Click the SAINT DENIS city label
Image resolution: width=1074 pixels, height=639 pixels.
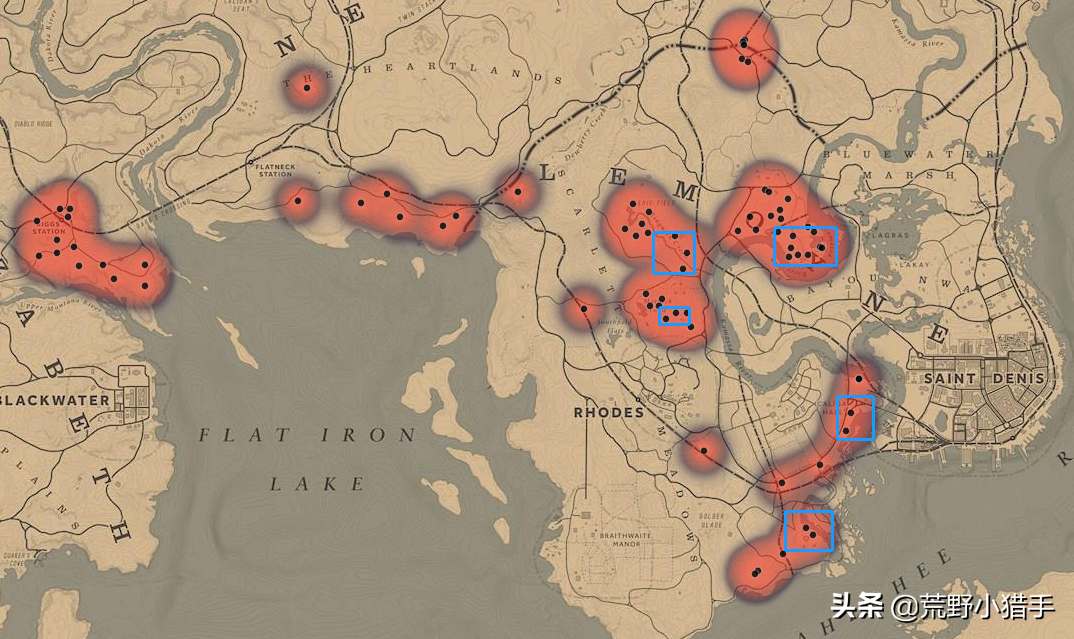coord(984,378)
